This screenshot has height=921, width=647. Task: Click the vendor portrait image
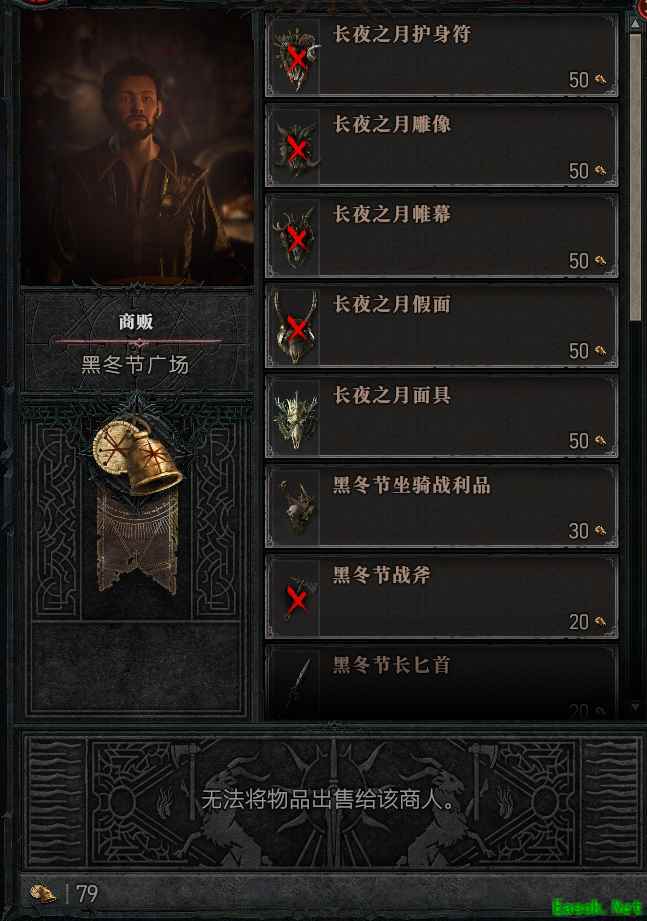pos(137,150)
